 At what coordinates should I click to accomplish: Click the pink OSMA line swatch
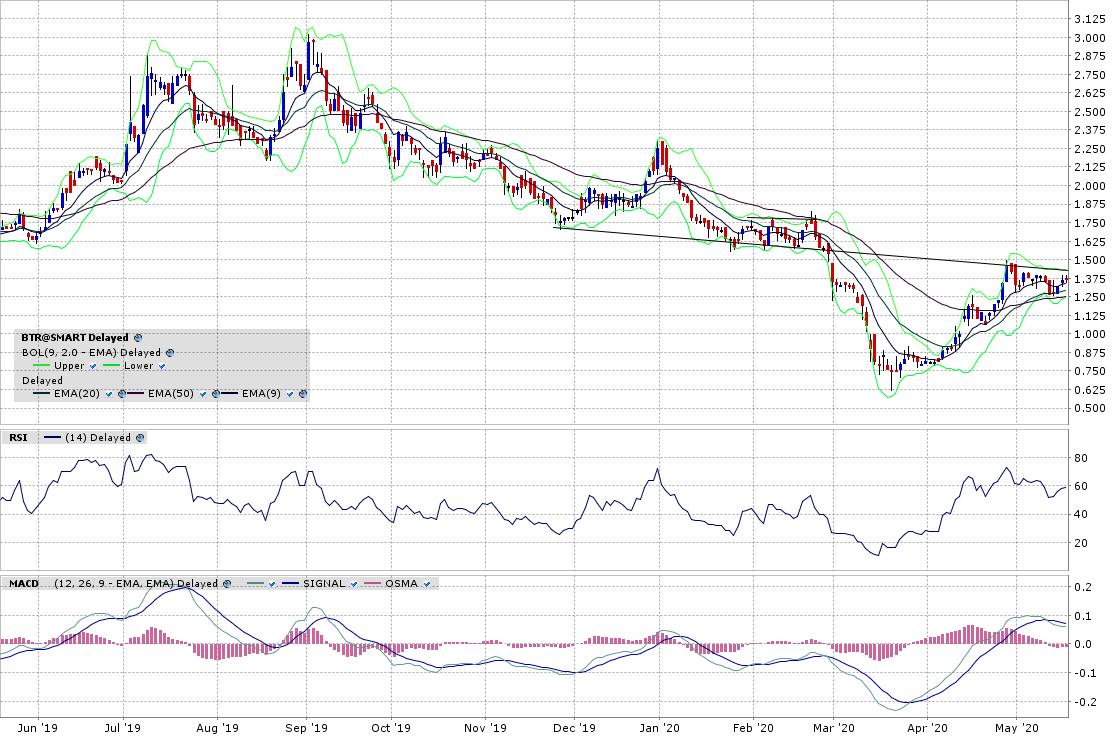[x=374, y=583]
